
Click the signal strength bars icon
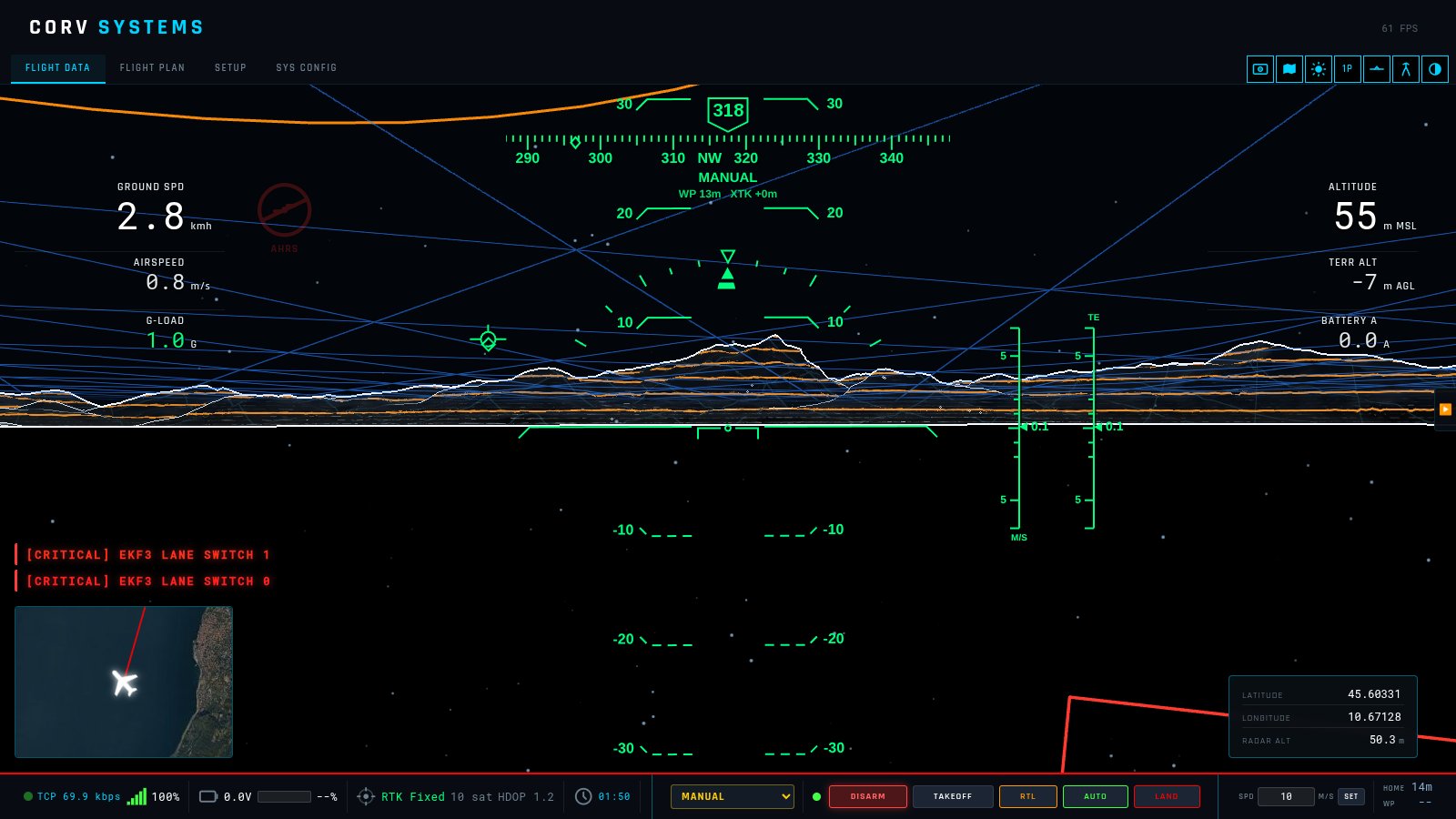pyautogui.click(x=136, y=796)
